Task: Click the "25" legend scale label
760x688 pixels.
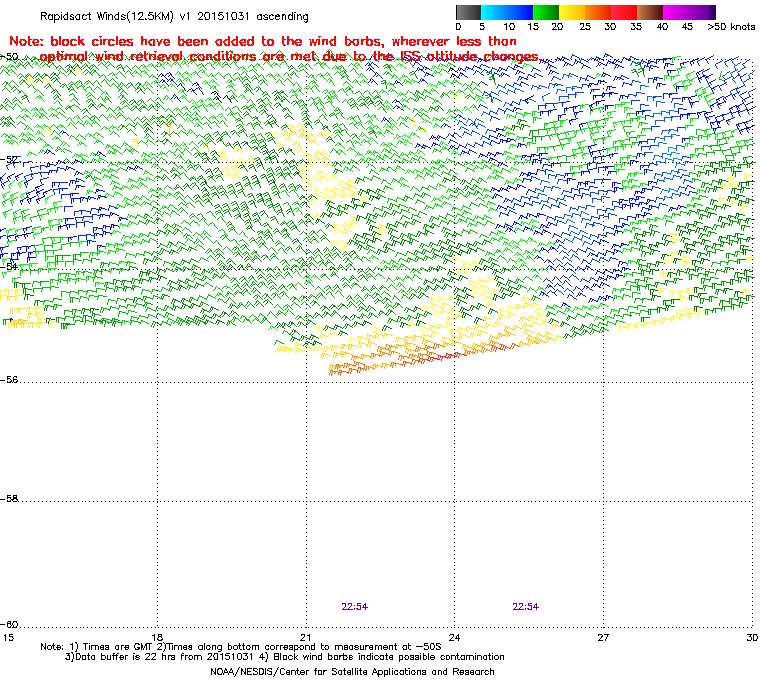Action: [x=585, y=27]
